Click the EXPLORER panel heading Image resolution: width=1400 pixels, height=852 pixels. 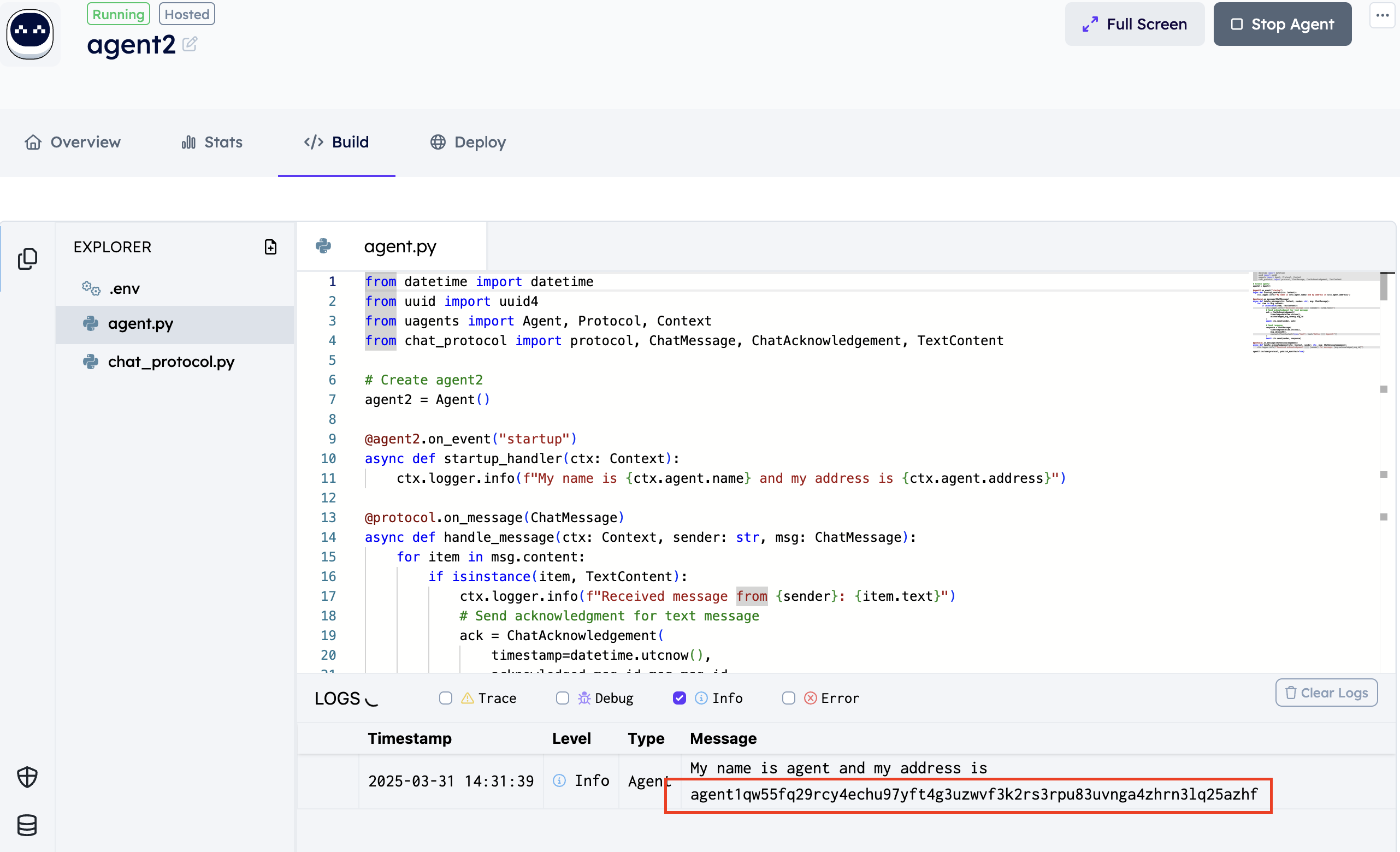tap(113, 246)
